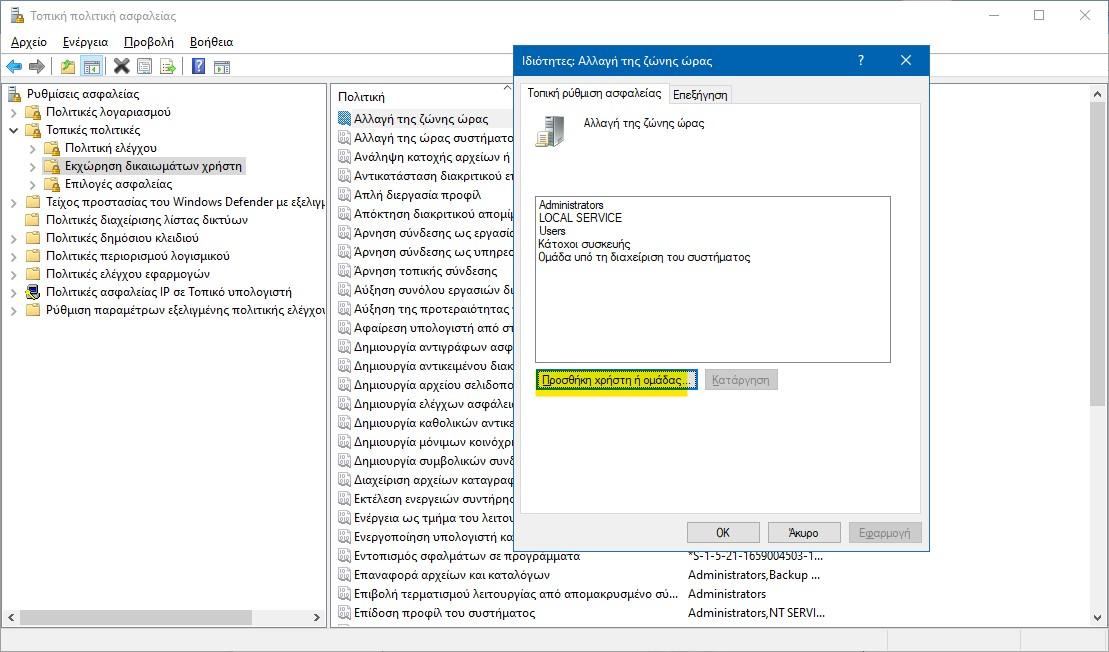
Task: Click the Ρυθμίσεις ασφαλείας root node icon
Action: tap(14, 94)
